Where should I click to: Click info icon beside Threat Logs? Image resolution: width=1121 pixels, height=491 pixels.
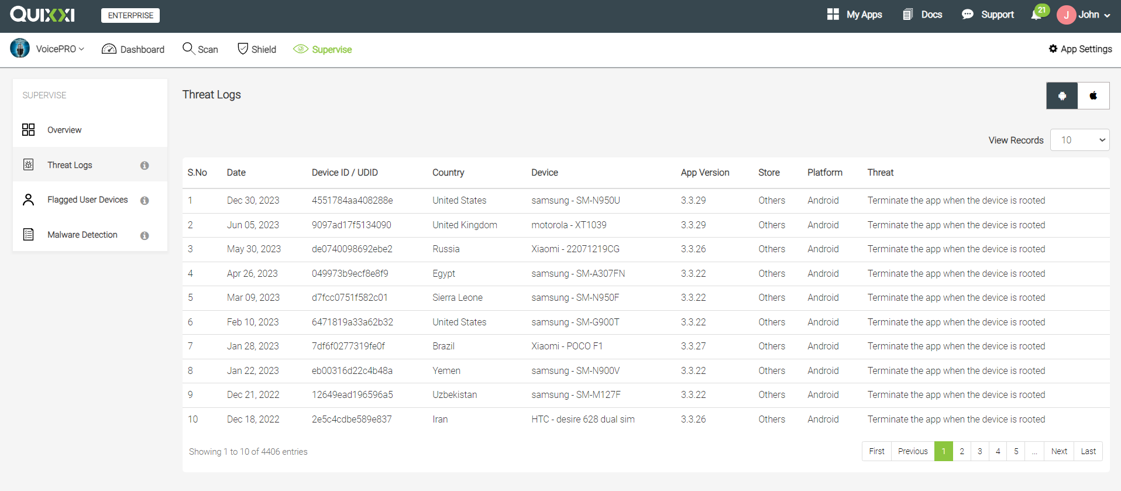point(144,166)
